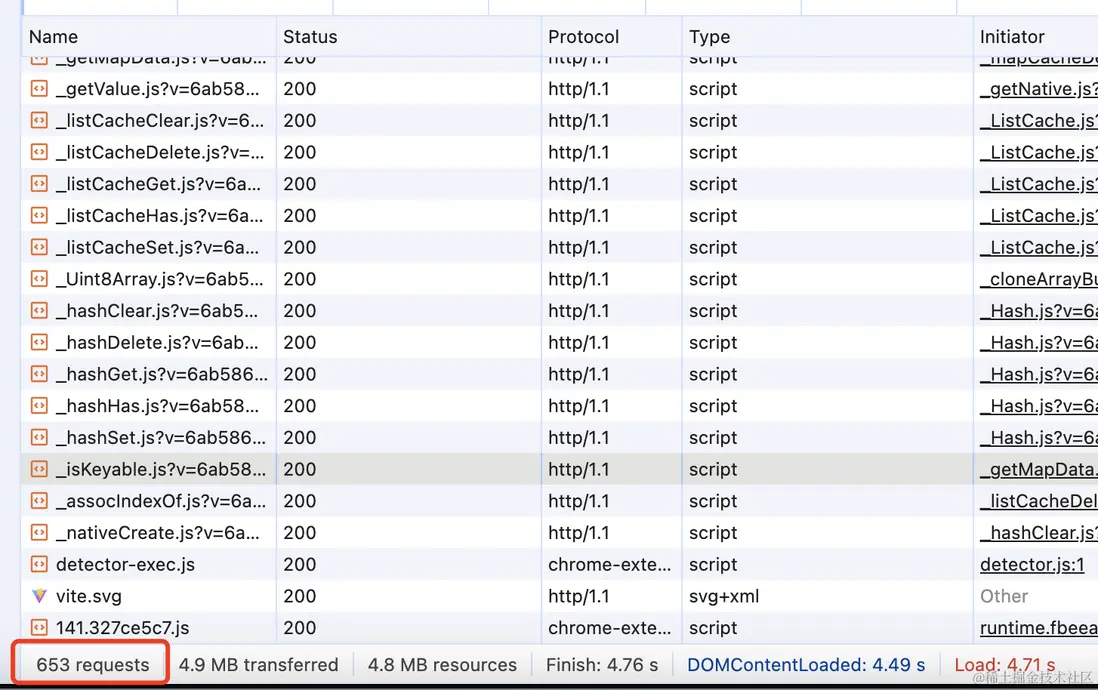The height and width of the screenshot is (690, 1098).
Task: Click the vite.svg logo icon
Action: [x=39, y=596]
